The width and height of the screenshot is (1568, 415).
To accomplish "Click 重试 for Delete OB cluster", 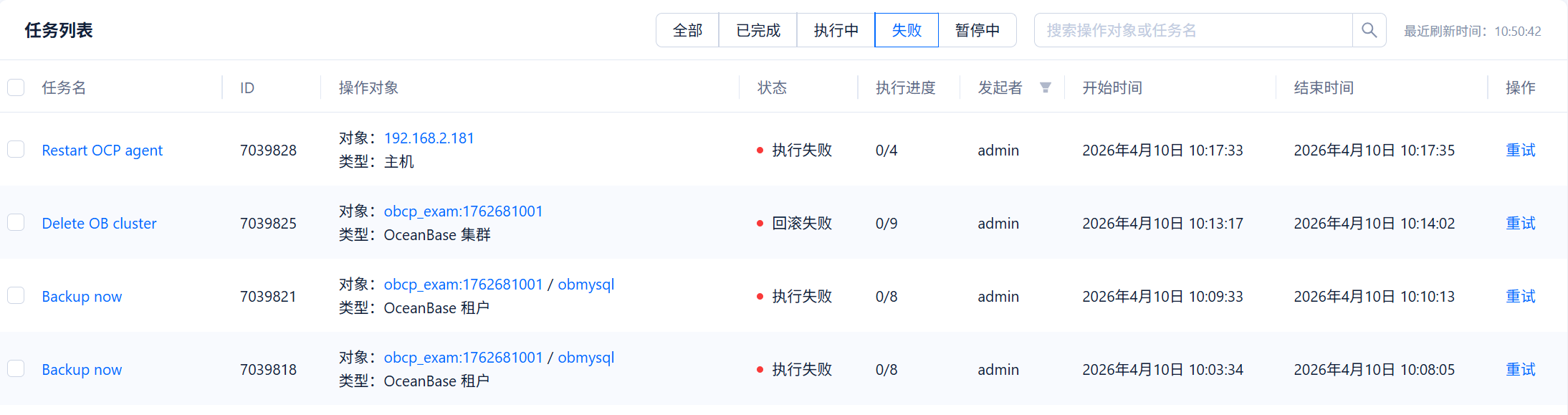I will 1520,224.
